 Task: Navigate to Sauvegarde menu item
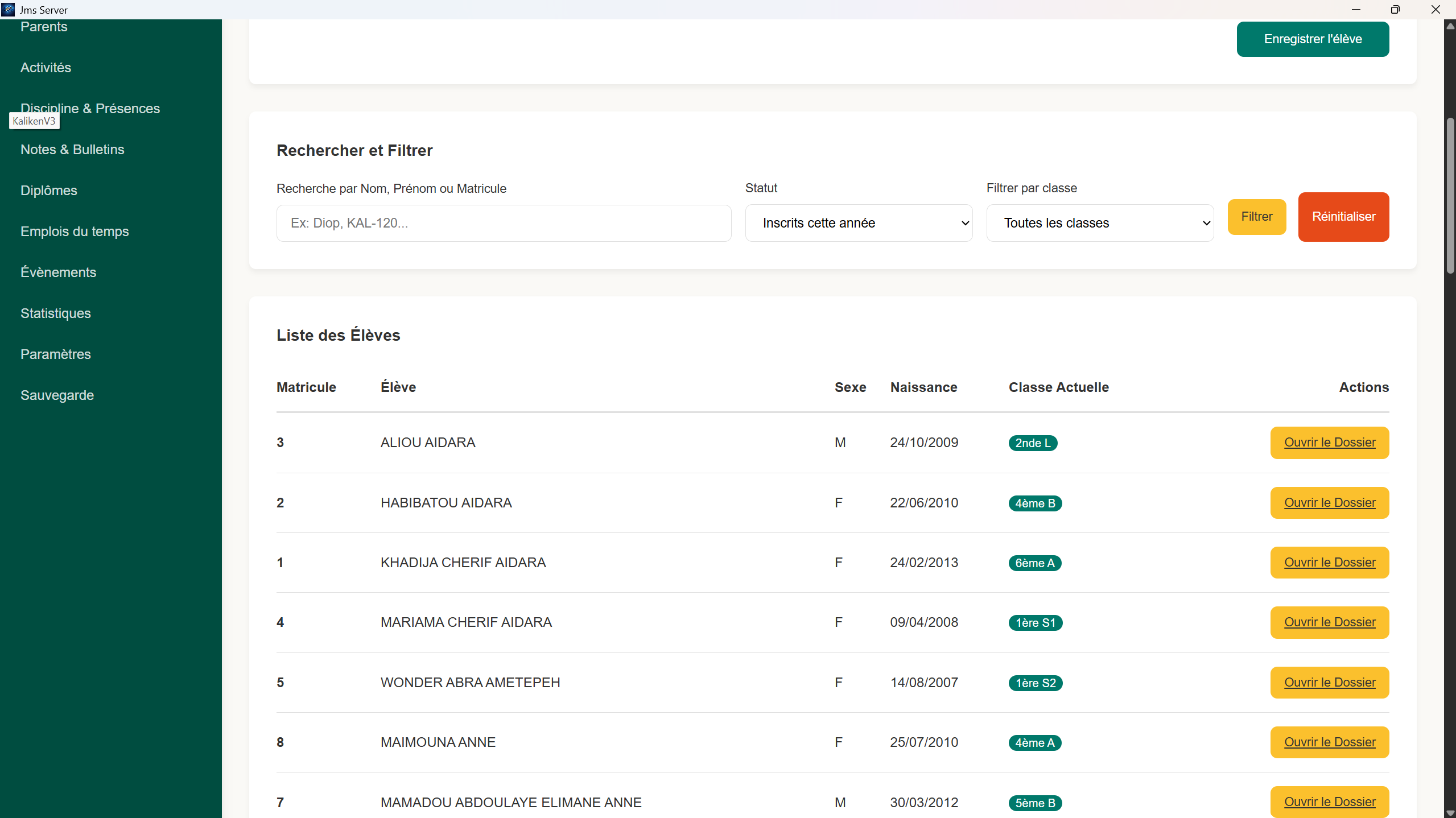[x=57, y=395]
